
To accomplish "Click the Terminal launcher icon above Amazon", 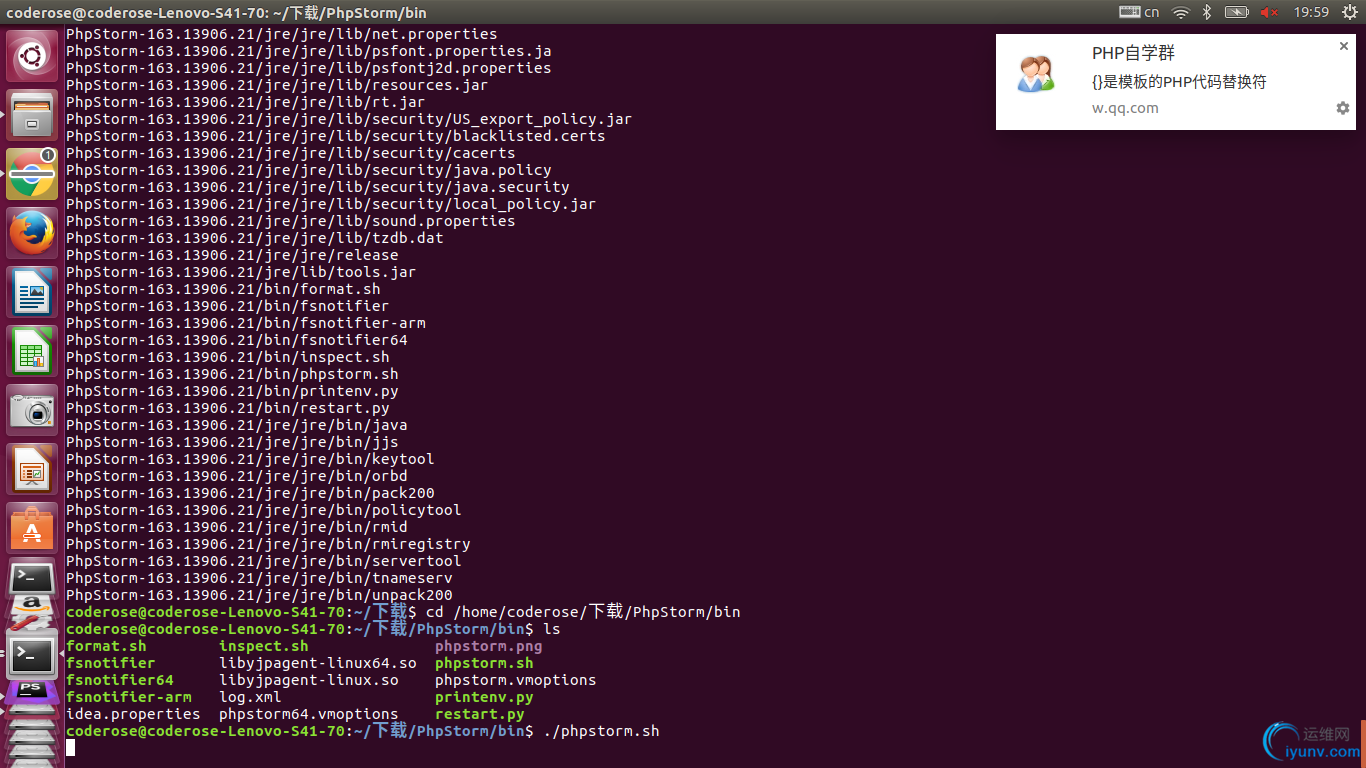I will click(x=32, y=577).
